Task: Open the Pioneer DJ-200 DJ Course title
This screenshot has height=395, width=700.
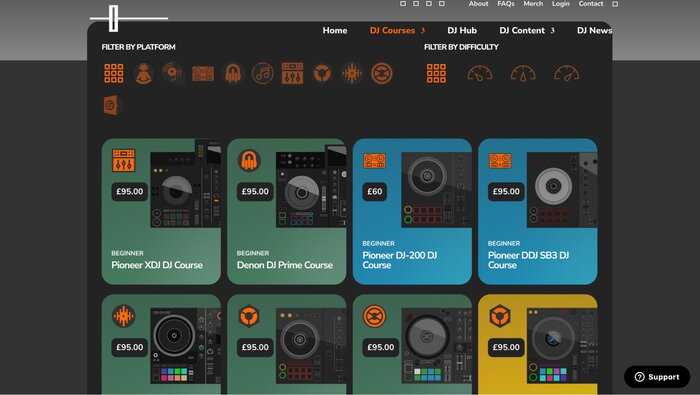Action: pyautogui.click(x=400, y=260)
